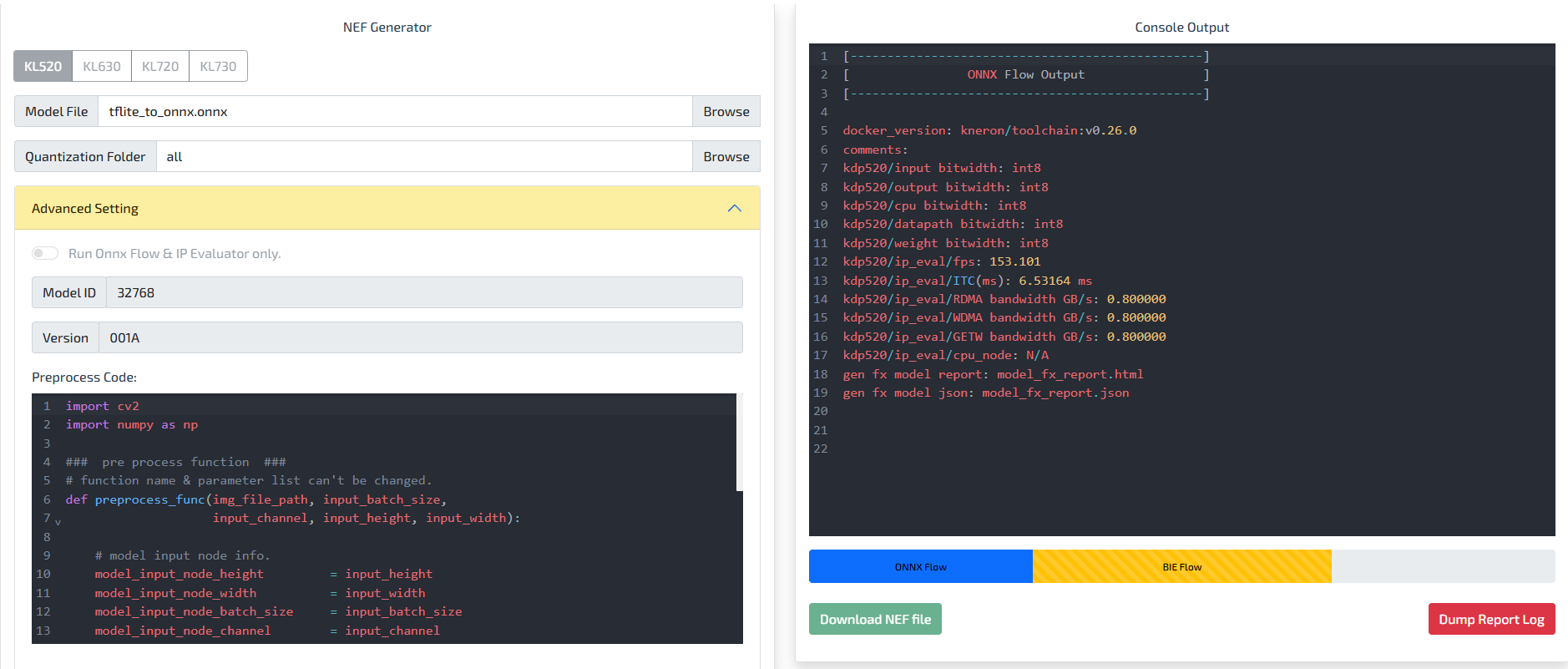This screenshot has height=669, width=1568.
Task: Switch to the KL730 platform tab
Action: click(x=218, y=66)
